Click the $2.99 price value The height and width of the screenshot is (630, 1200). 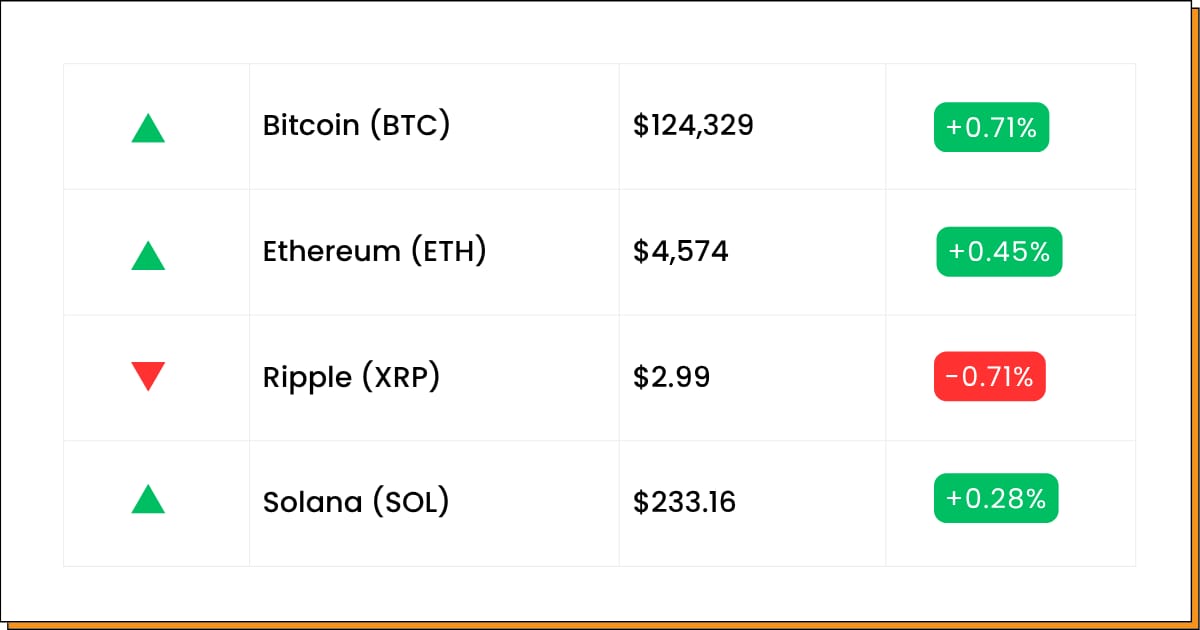pos(671,377)
